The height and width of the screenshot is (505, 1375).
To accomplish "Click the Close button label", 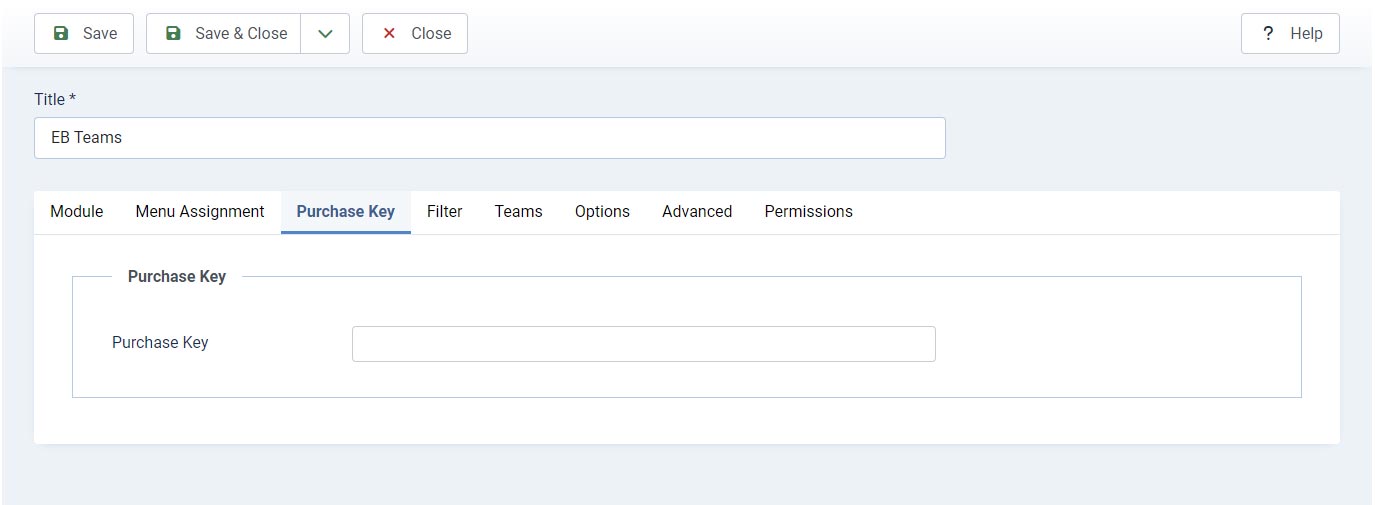I will click(431, 33).
